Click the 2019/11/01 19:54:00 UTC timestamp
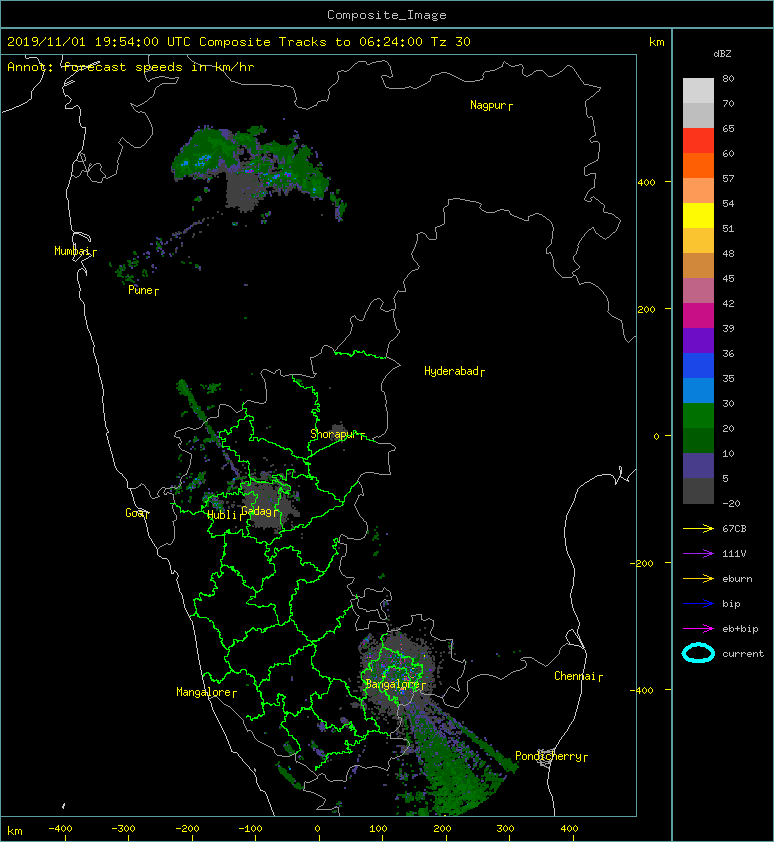The width and height of the screenshot is (774, 842). [99, 42]
